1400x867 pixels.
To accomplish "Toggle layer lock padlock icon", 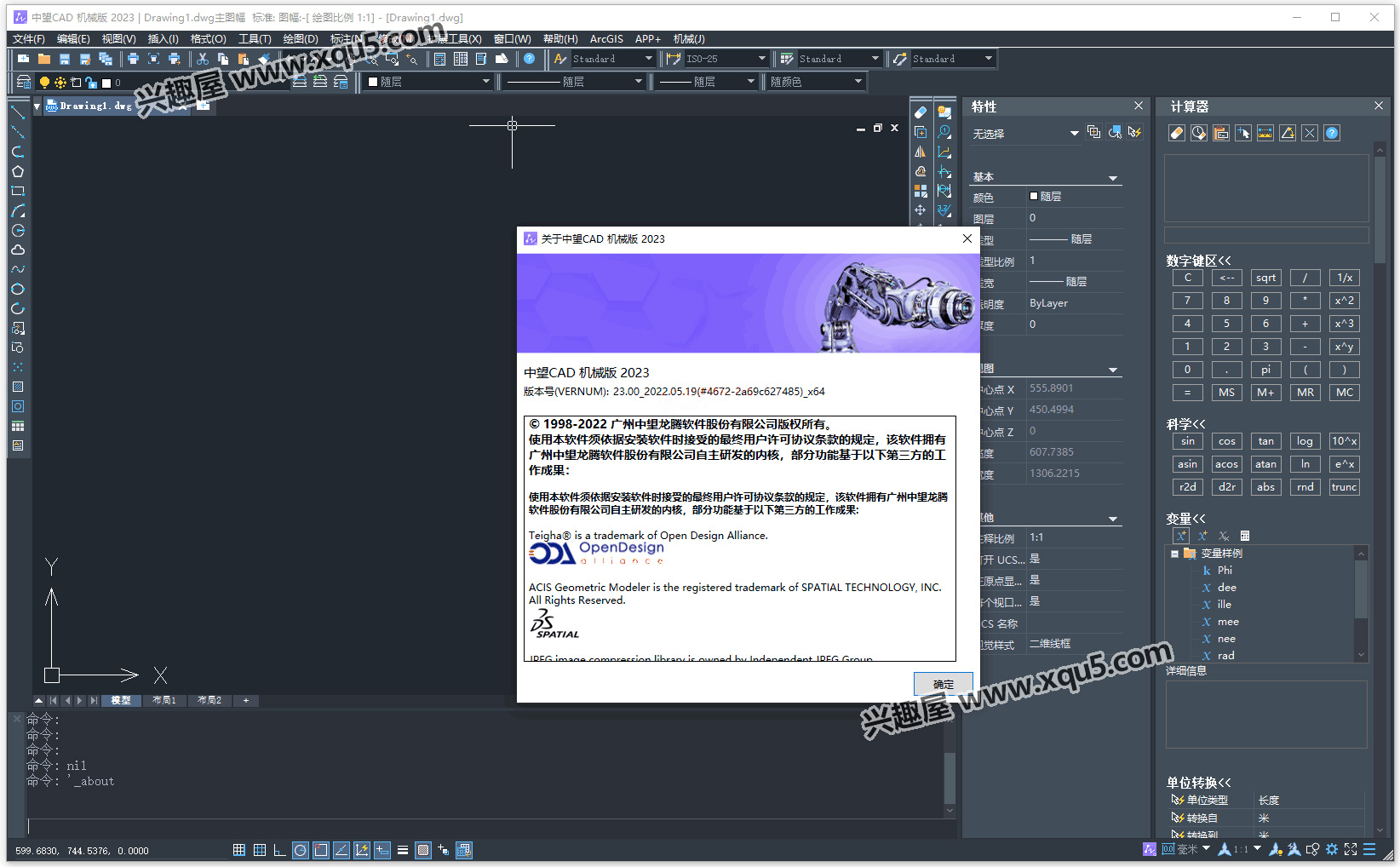I will click(x=91, y=83).
